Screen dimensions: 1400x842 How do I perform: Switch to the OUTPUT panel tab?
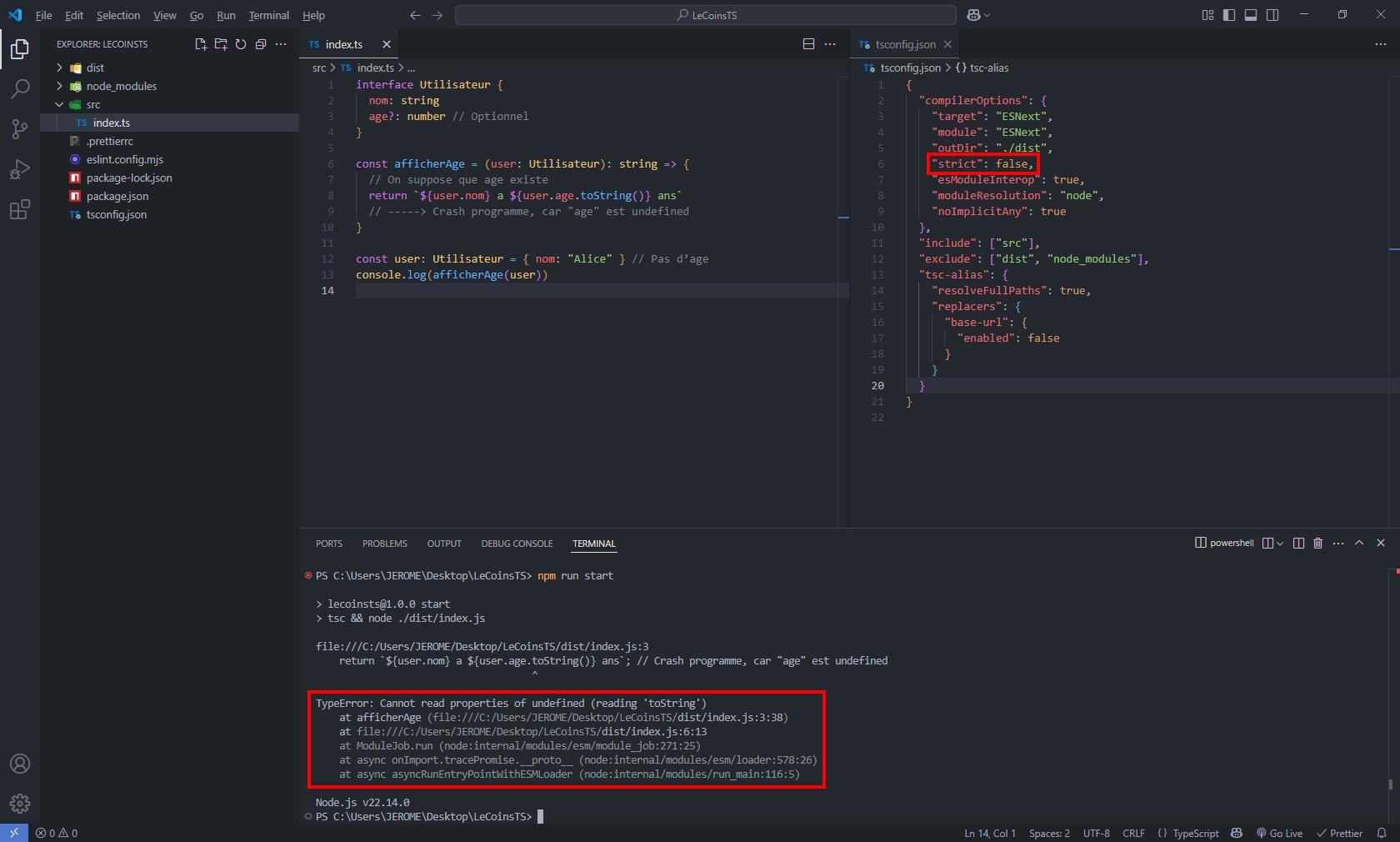pyautogui.click(x=443, y=543)
